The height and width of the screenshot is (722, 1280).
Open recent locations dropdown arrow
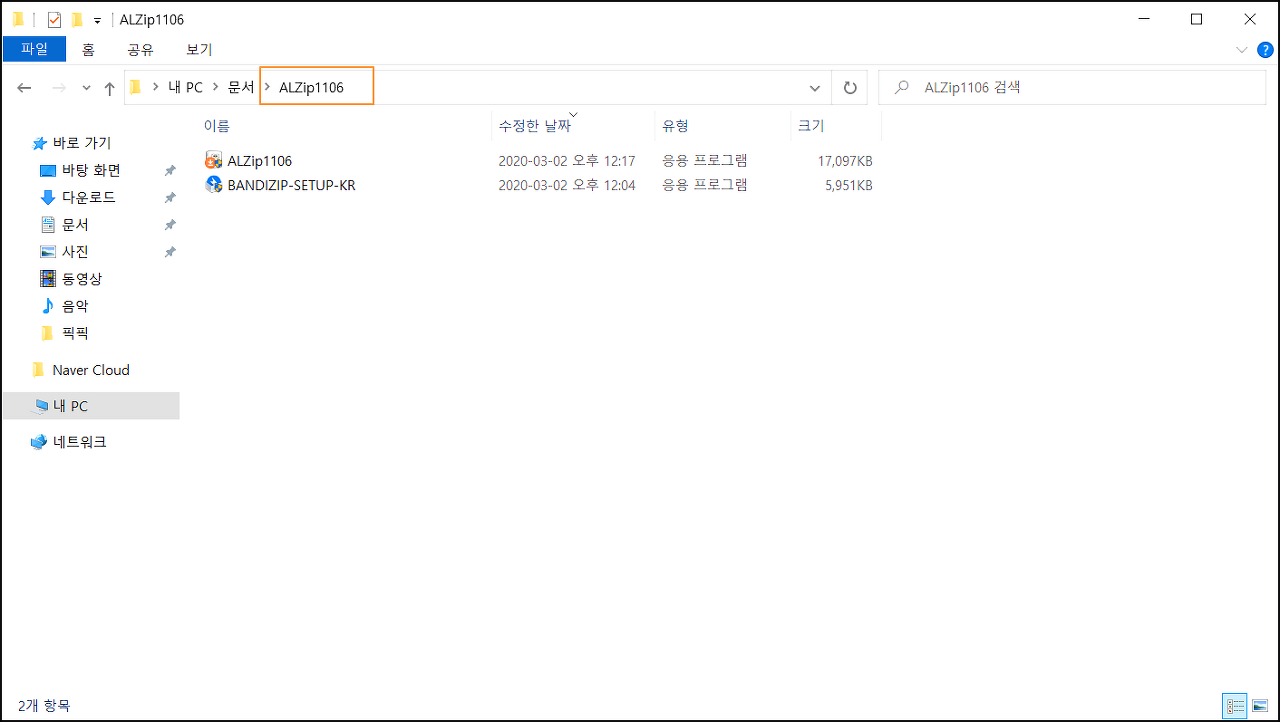point(87,88)
